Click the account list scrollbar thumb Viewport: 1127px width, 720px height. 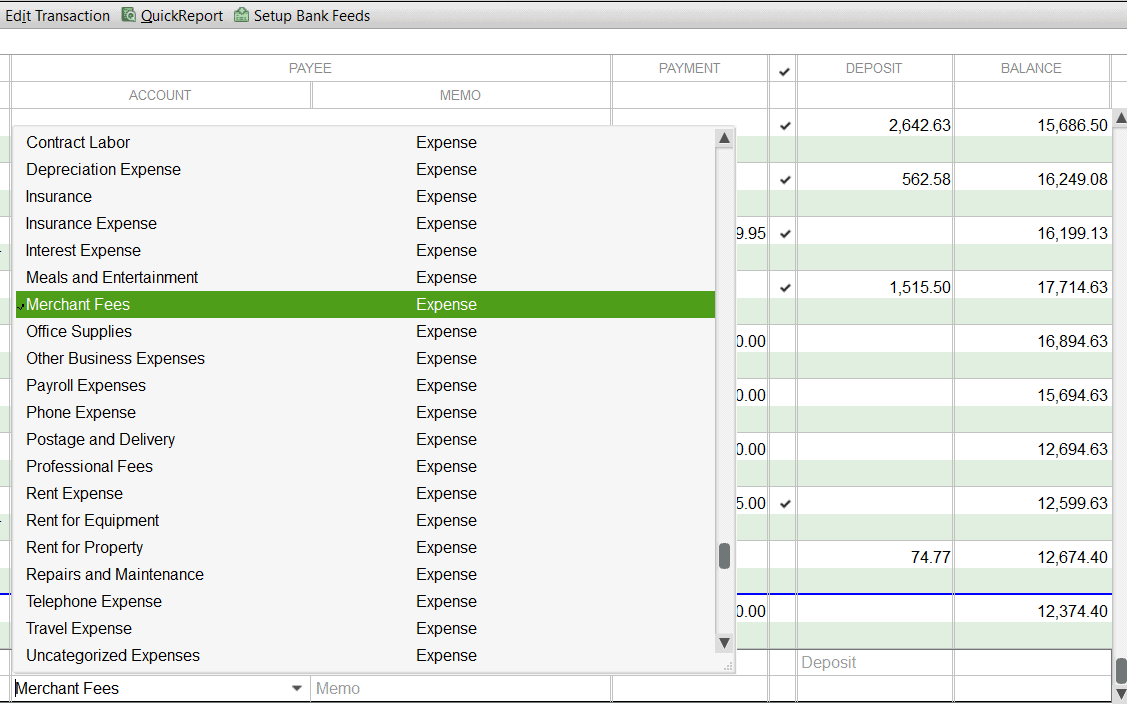(x=724, y=555)
